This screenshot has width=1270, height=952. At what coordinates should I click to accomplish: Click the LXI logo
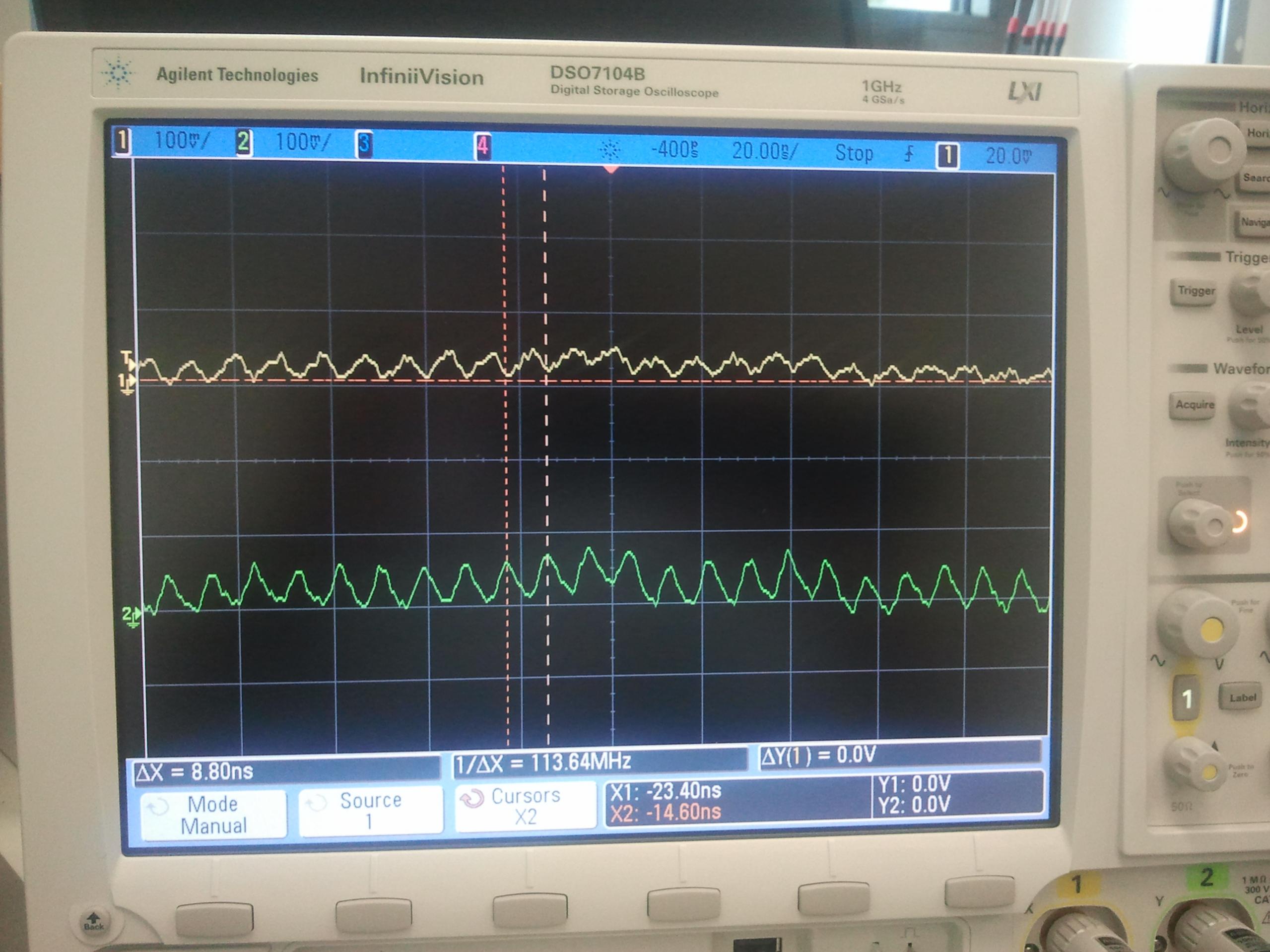(x=1025, y=91)
